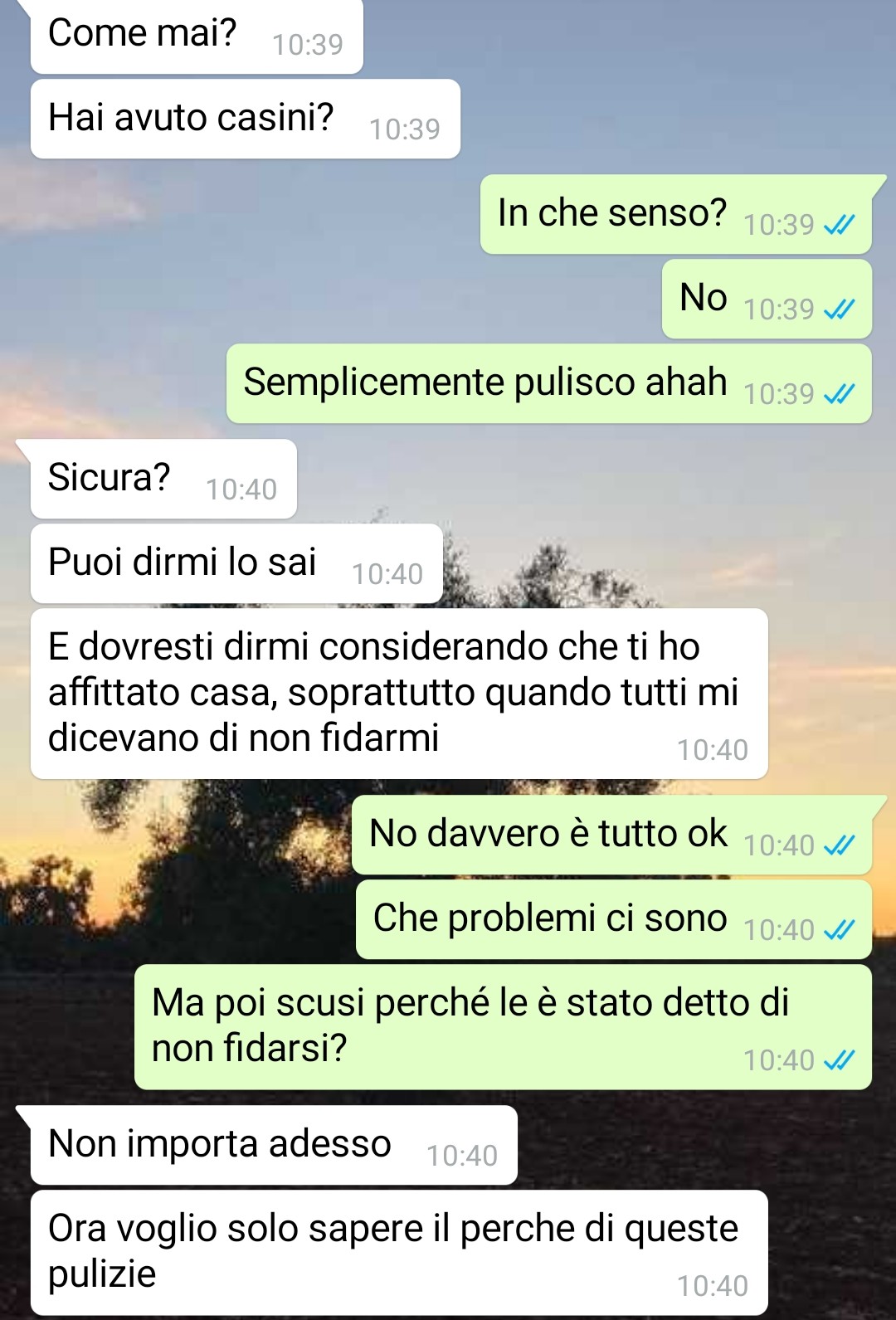Tap the "In che senso?" sent message
Viewport: 896px width, 1320px height.
coord(676,214)
